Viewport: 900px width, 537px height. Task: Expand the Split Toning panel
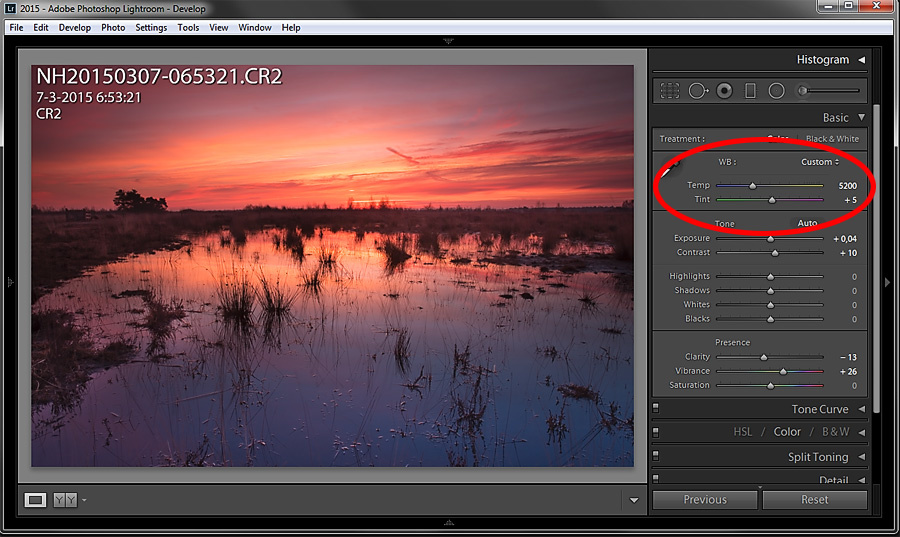click(x=862, y=457)
